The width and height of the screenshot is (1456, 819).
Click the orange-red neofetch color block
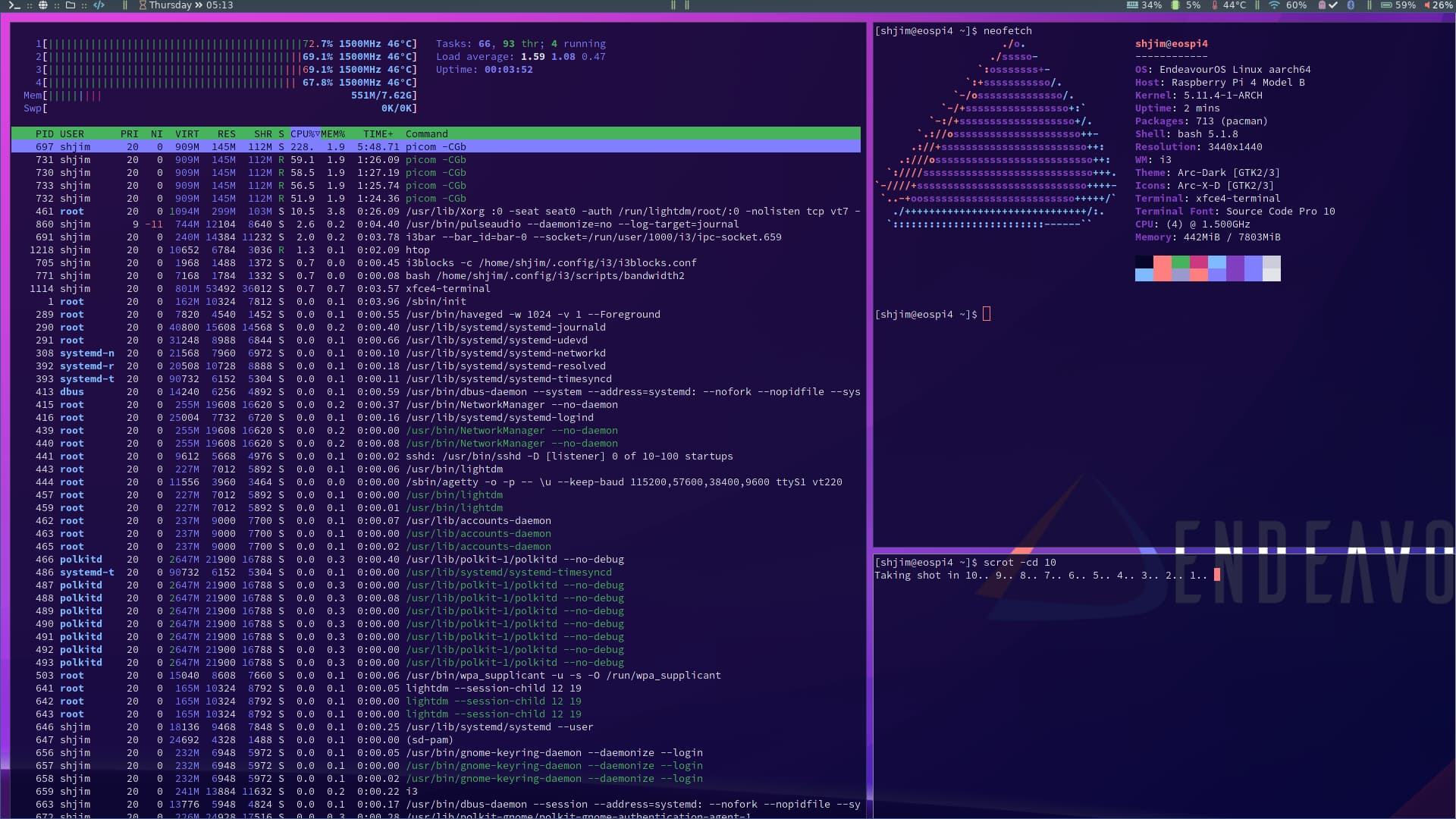tap(1162, 268)
